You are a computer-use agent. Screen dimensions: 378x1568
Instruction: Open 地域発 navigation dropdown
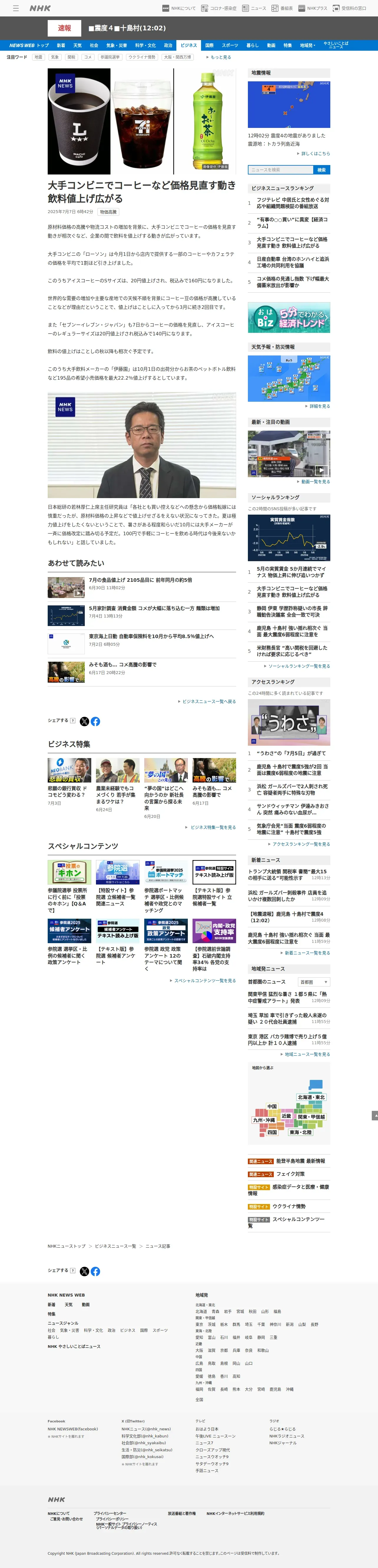pos(308,46)
